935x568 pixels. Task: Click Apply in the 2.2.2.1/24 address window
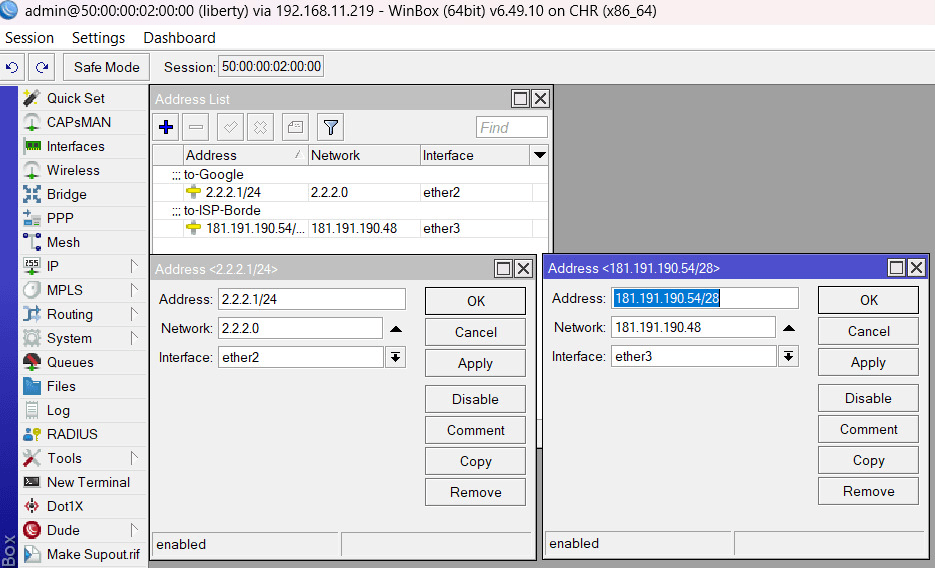tap(475, 363)
